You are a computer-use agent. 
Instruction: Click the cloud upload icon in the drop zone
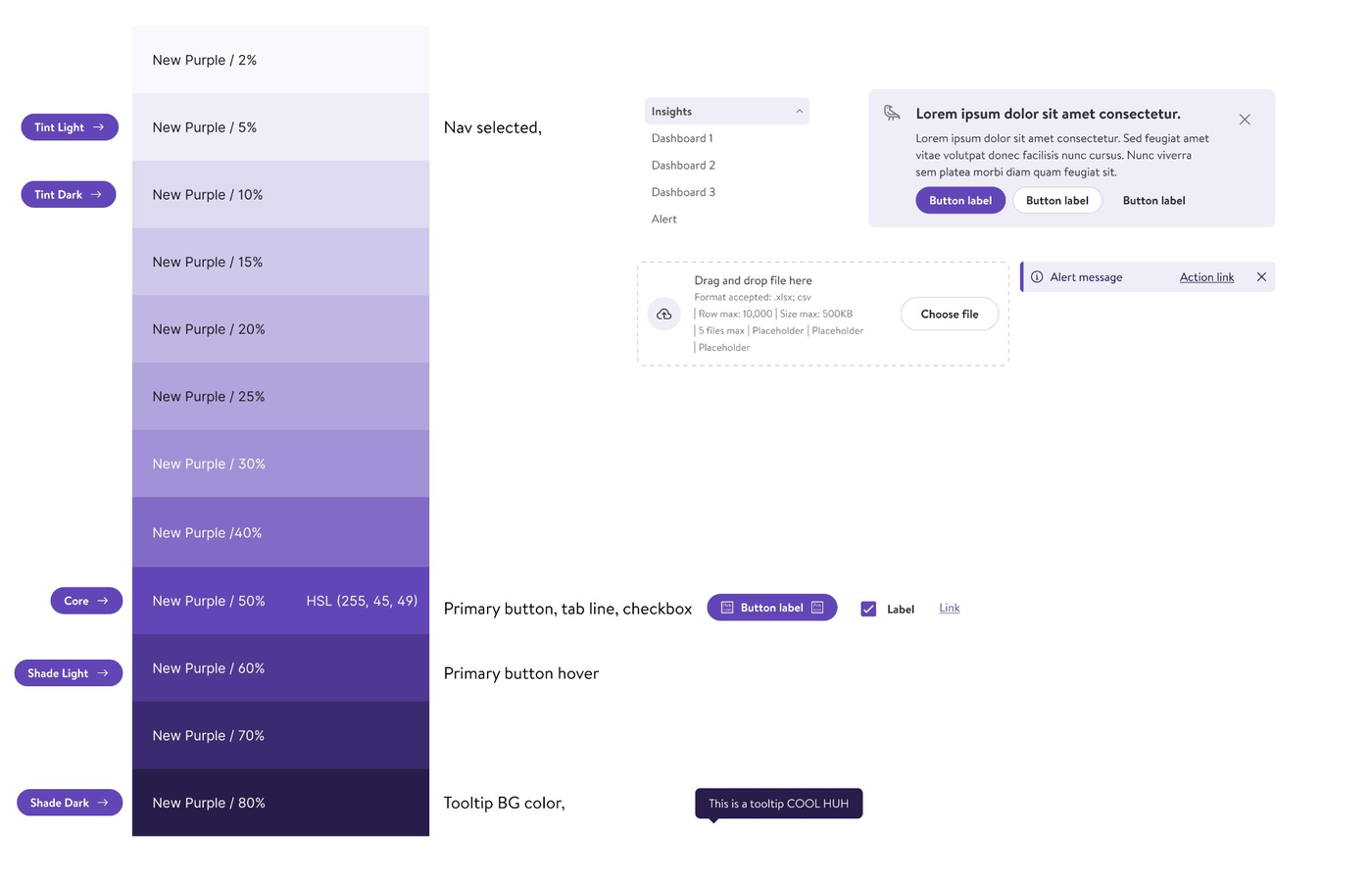tap(664, 314)
